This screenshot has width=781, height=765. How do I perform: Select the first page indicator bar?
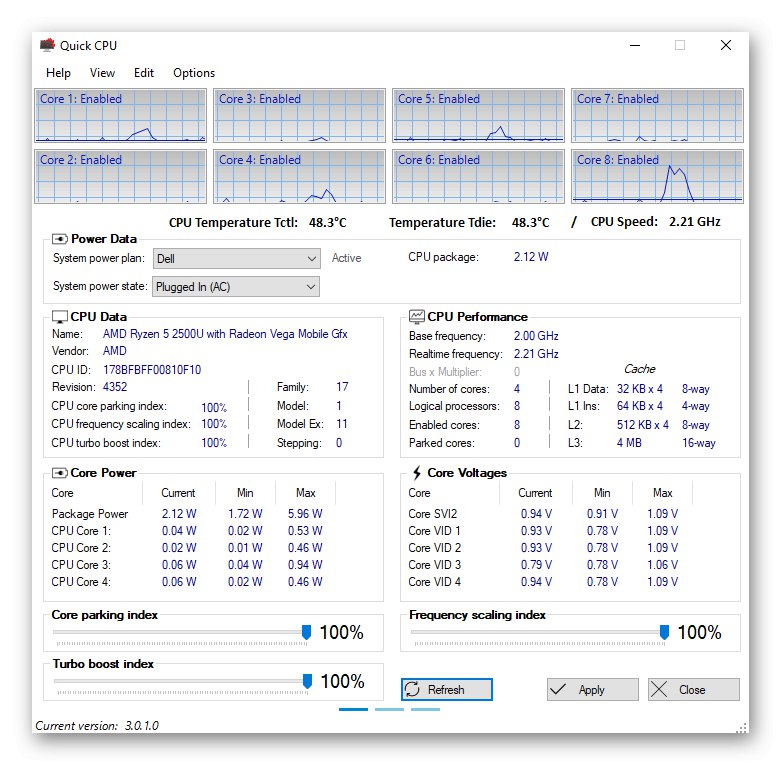[353, 709]
